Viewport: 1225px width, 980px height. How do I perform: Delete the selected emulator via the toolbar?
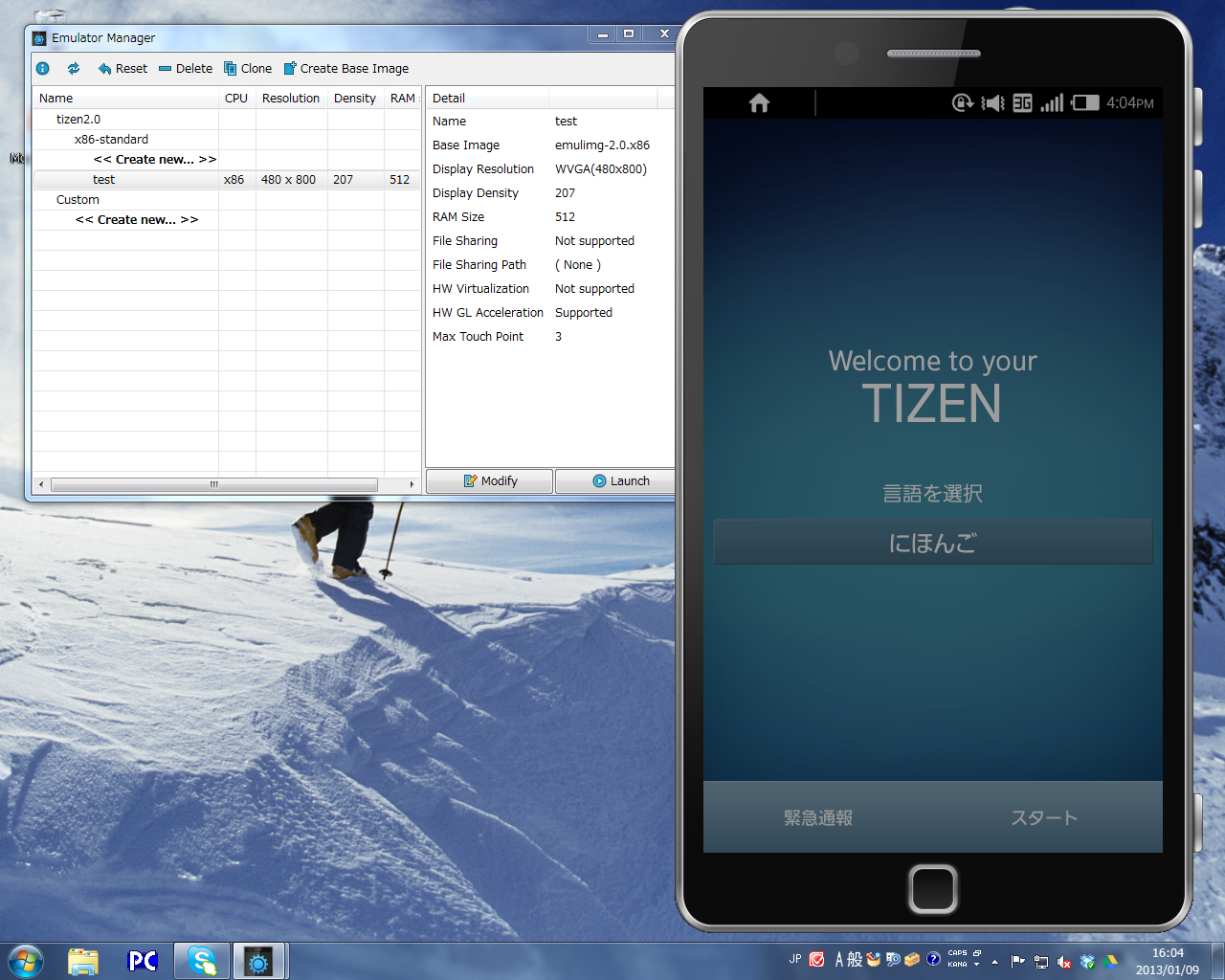(x=186, y=68)
